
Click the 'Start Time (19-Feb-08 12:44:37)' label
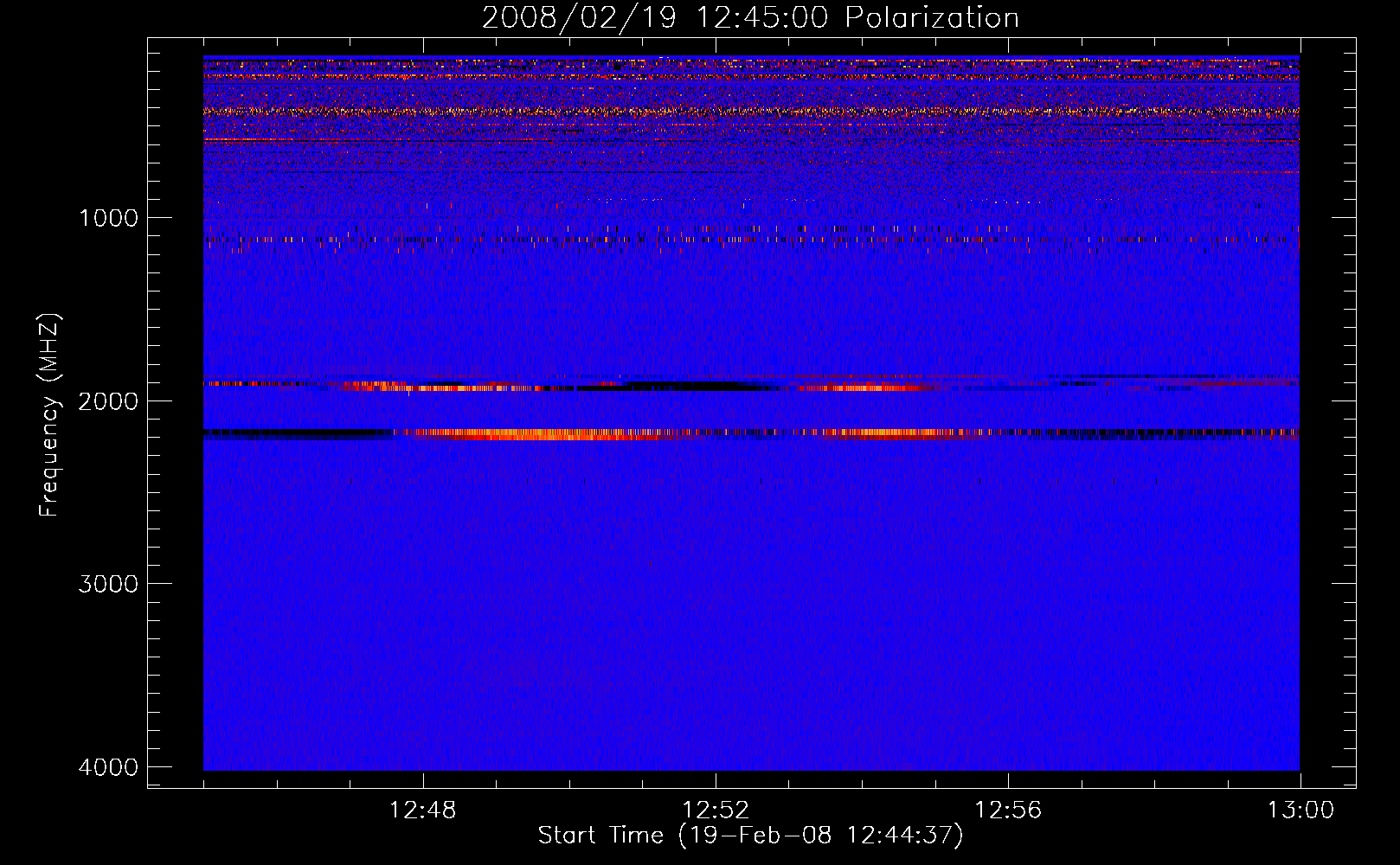750,836
